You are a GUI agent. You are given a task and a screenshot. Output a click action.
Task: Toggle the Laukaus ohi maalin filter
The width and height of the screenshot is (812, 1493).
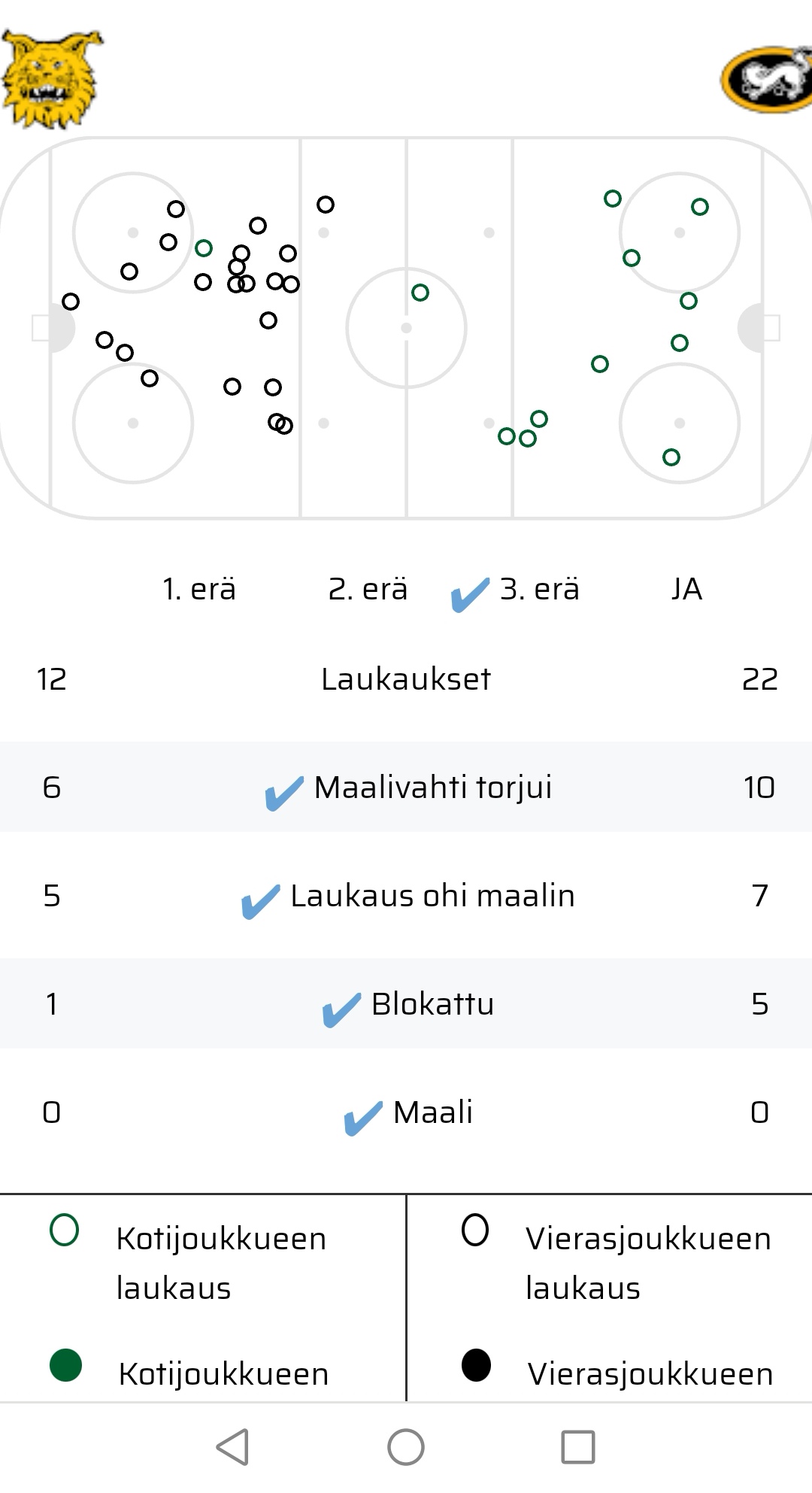(408, 897)
